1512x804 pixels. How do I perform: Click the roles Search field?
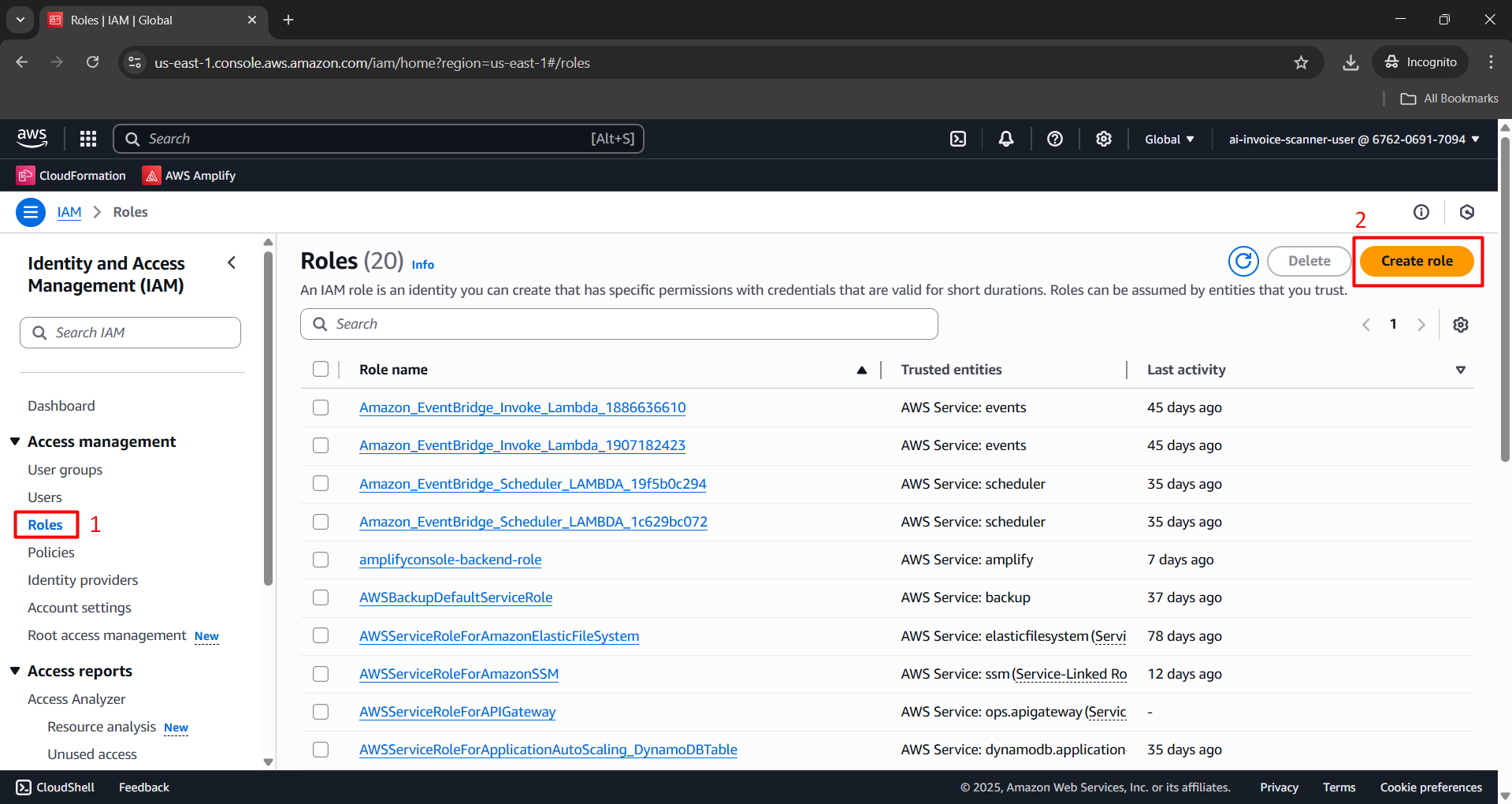619,324
